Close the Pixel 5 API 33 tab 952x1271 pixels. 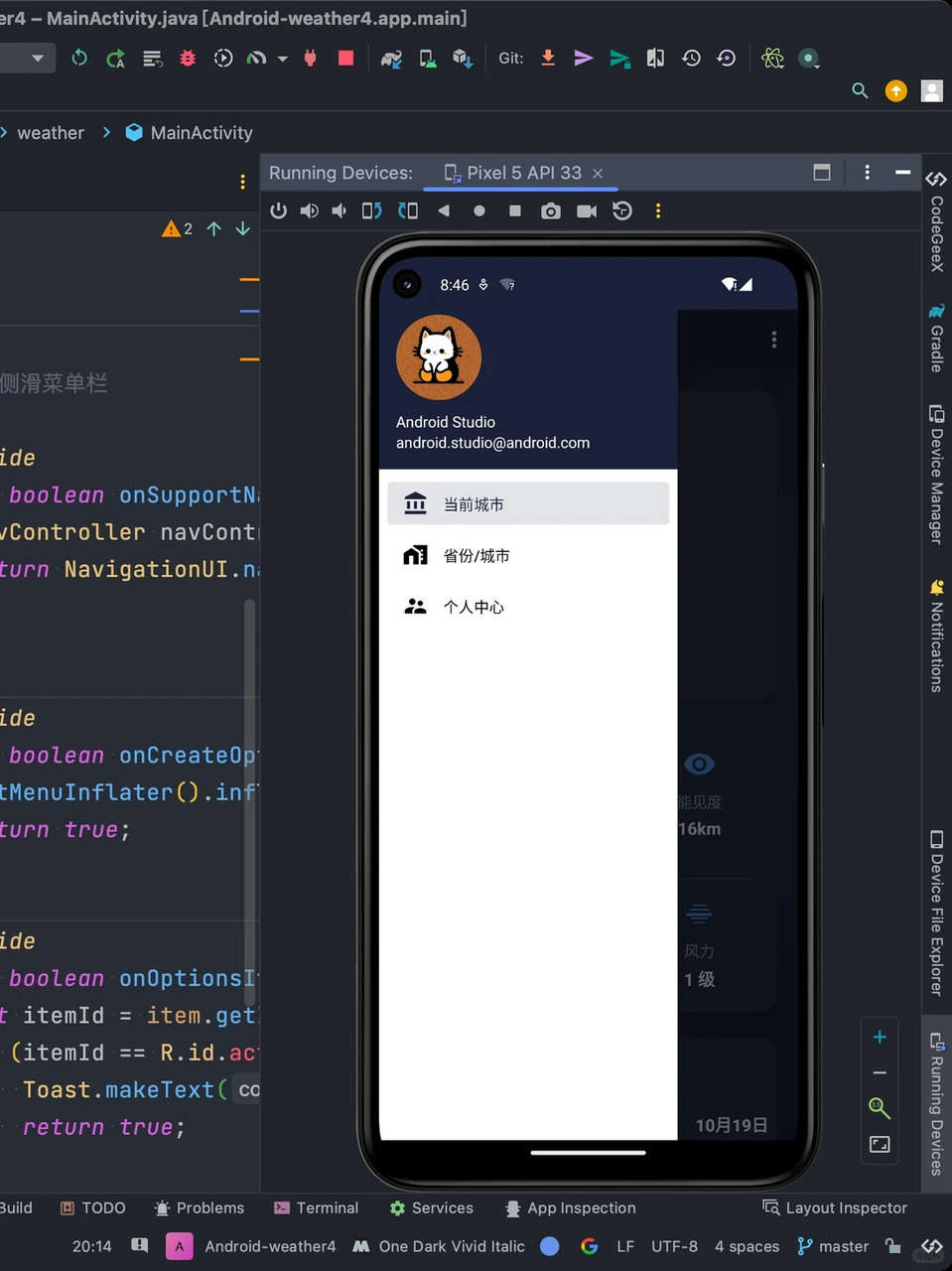point(598,174)
